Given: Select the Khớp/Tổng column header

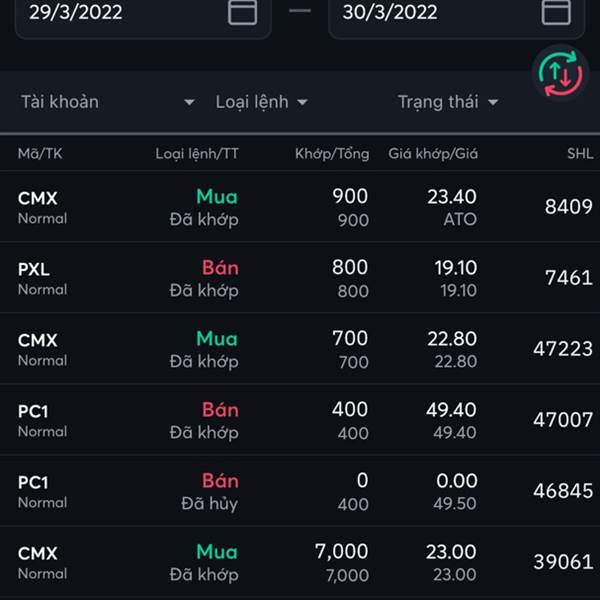Looking at the screenshot, I should point(332,154).
